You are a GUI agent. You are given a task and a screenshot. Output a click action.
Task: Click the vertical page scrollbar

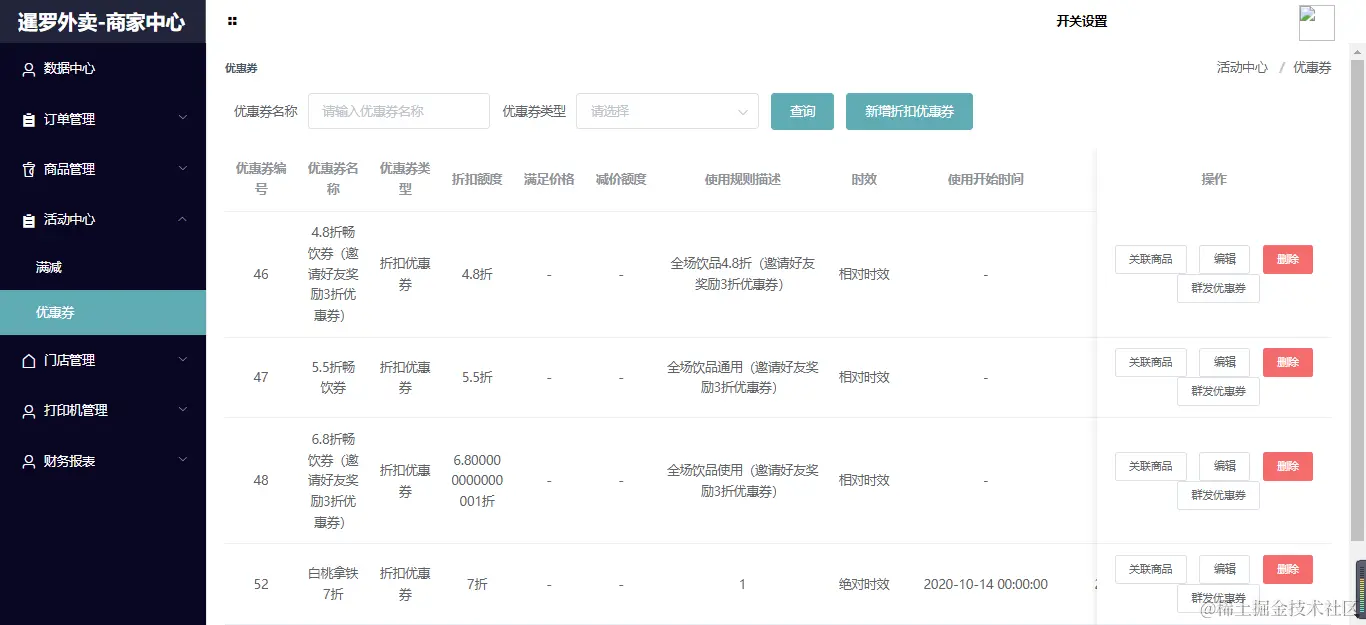pyautogui.click(x=1357, y=300)
